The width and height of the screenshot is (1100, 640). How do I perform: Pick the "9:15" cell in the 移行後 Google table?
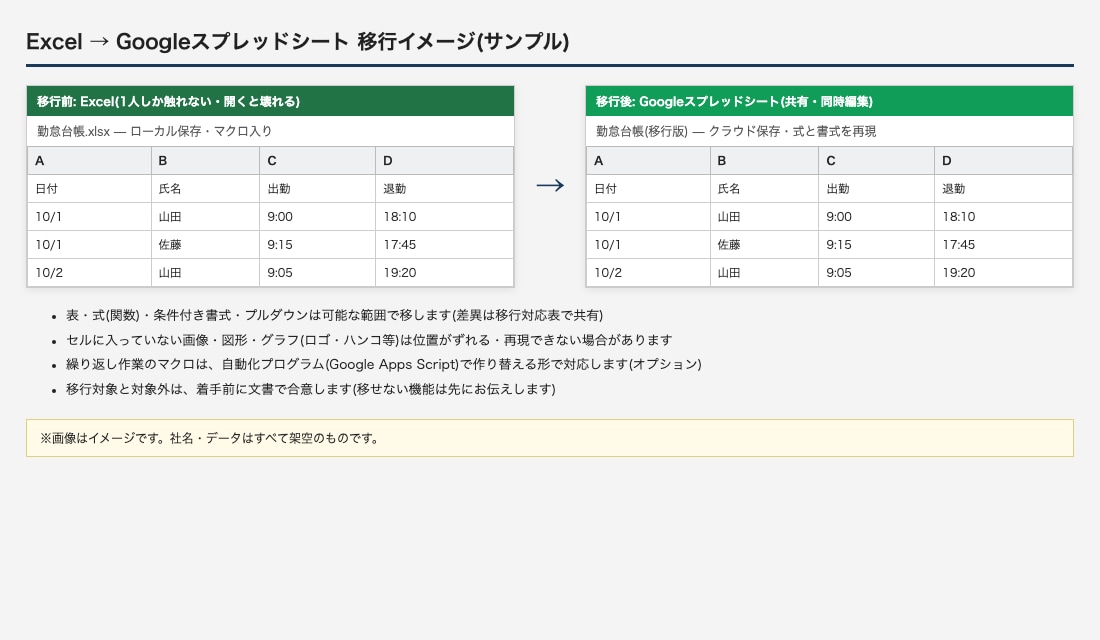click(877, 245)
